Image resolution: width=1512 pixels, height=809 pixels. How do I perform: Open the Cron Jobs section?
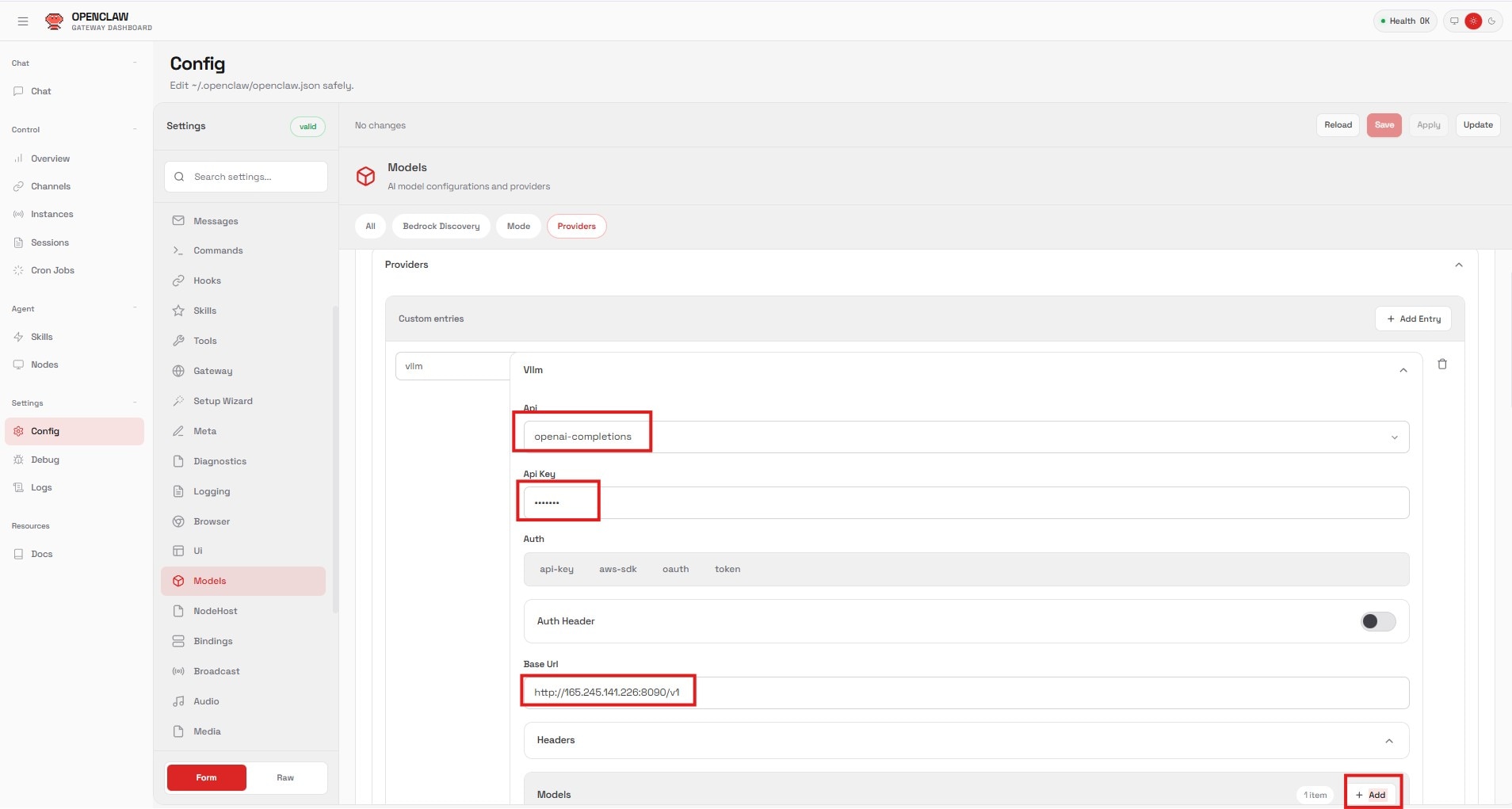52,270
